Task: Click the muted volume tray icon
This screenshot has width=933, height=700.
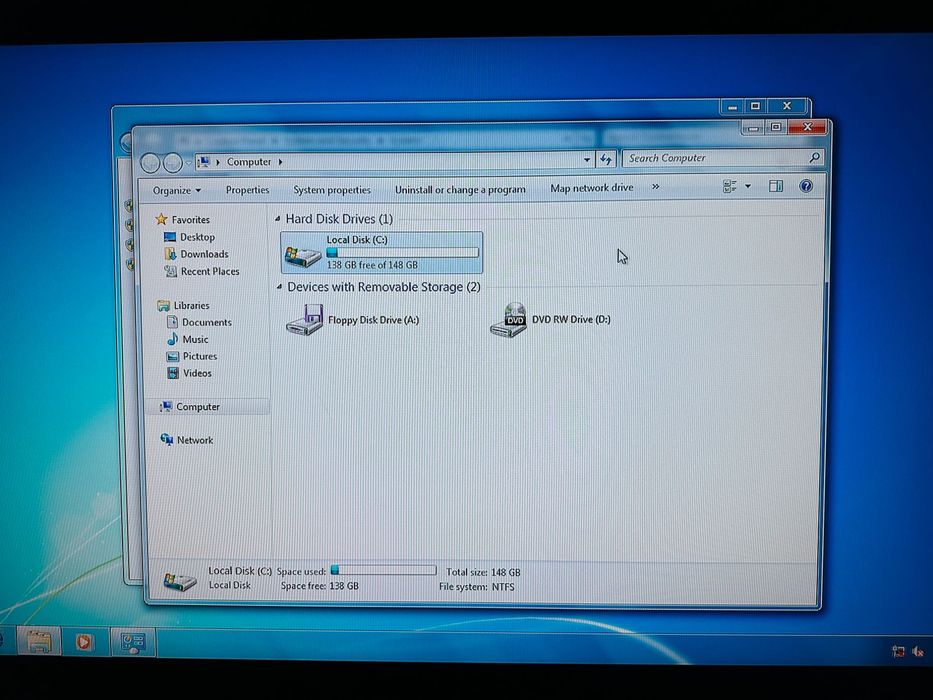Action: pos(918,651)
